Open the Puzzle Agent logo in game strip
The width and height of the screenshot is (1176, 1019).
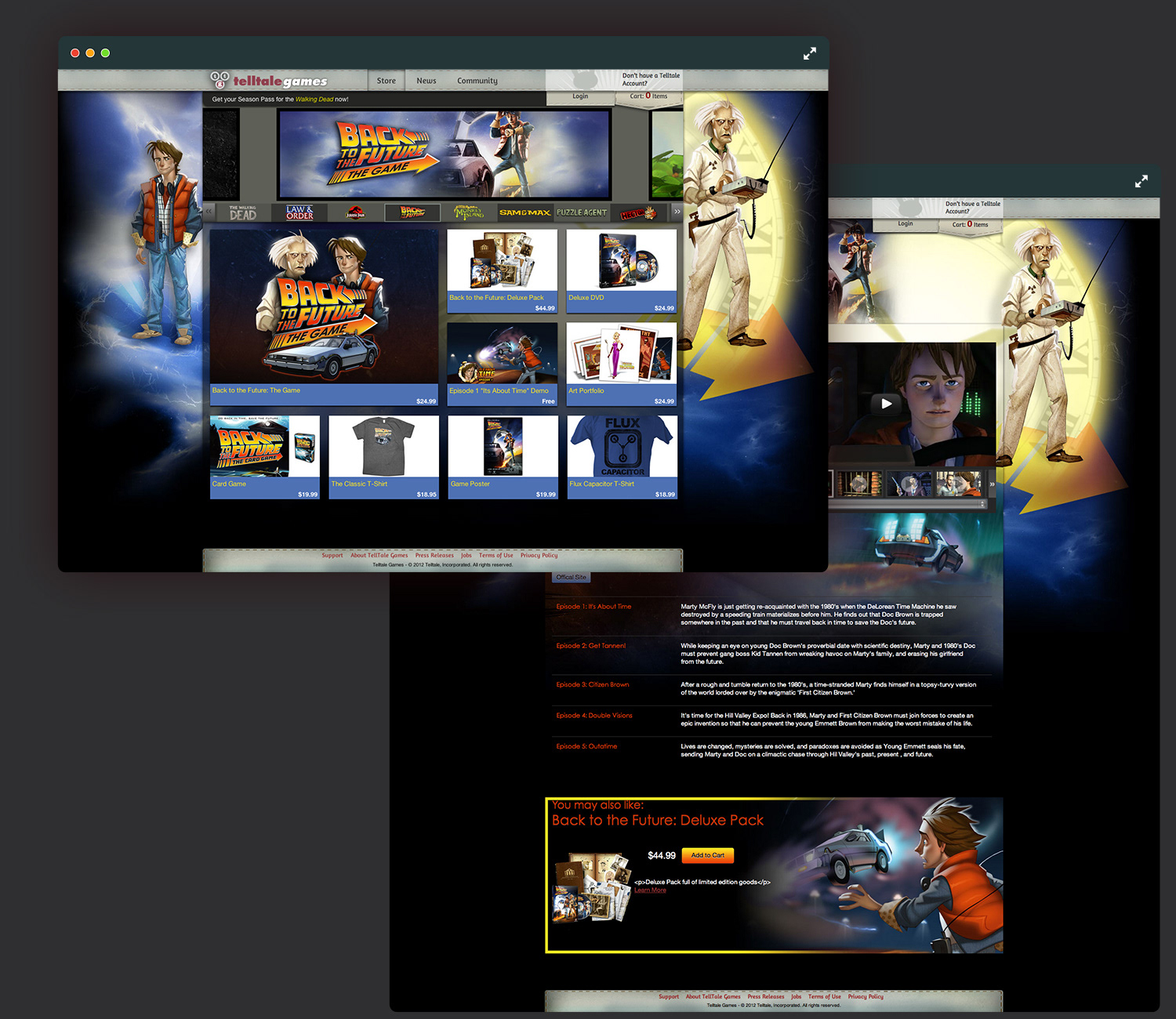pyautogui.click(x=582, y=212)
